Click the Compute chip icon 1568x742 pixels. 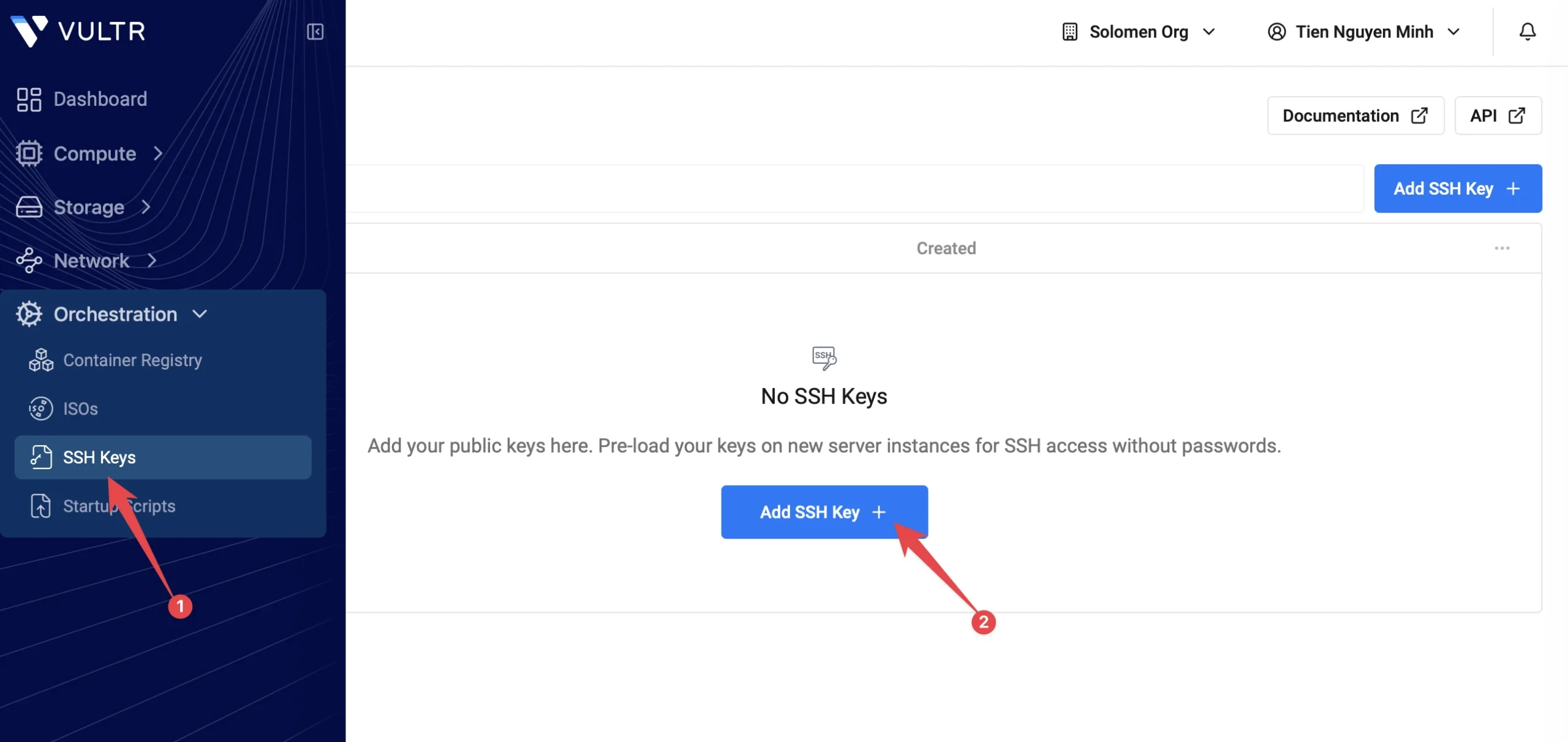click(29, 153)
